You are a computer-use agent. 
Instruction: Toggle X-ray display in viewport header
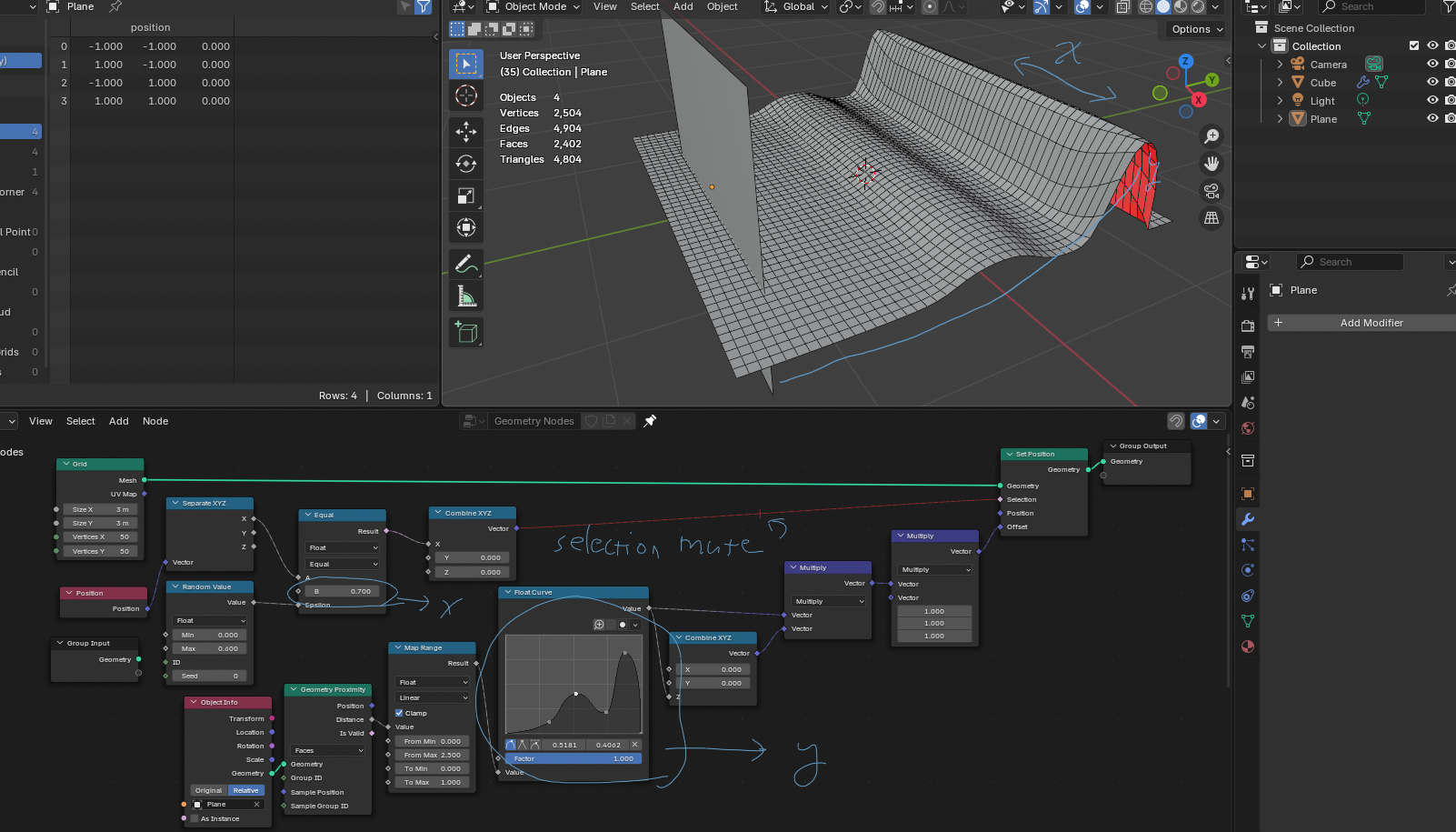[1123, 6]
